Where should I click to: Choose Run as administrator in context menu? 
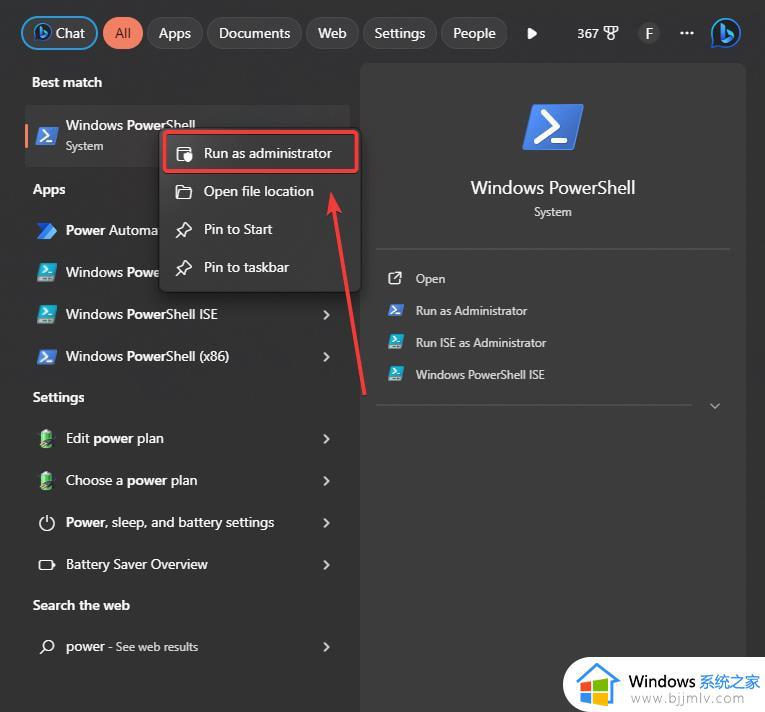pos(261,153)
